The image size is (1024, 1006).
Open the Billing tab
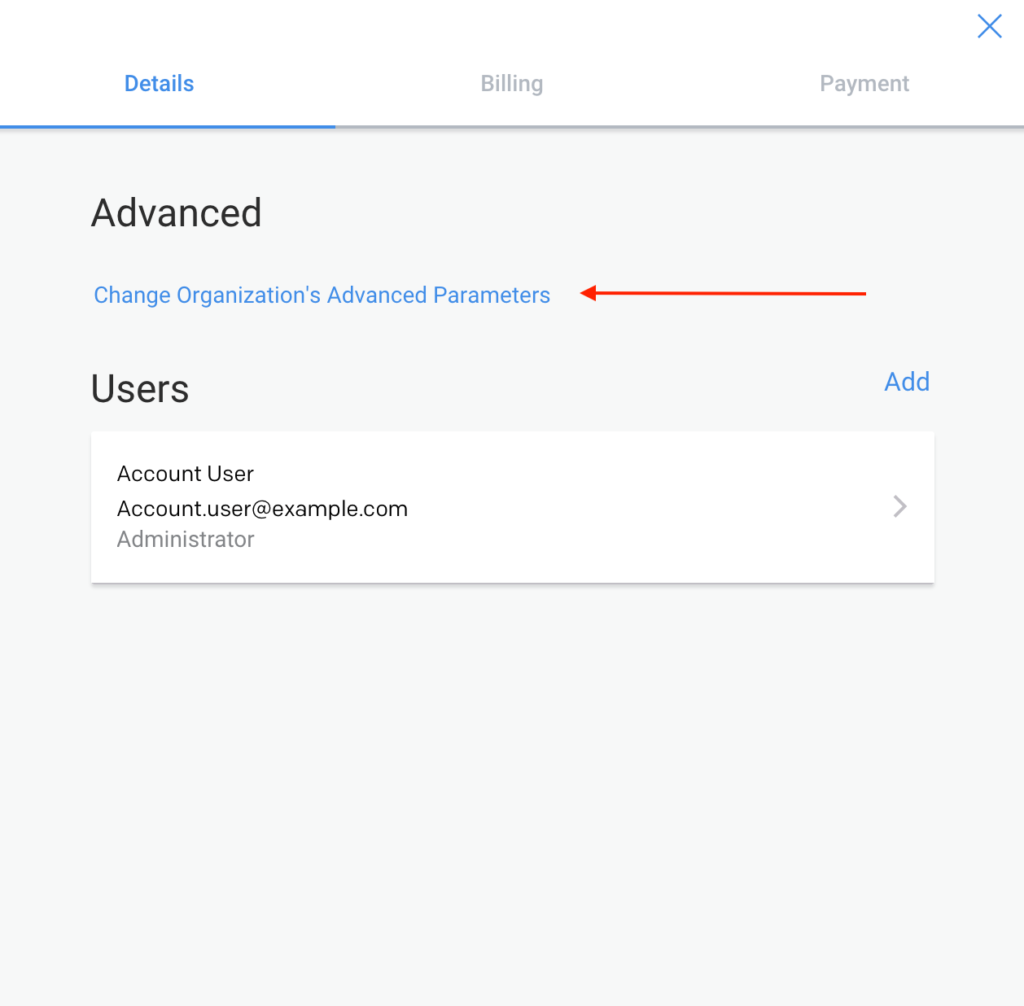512,84
